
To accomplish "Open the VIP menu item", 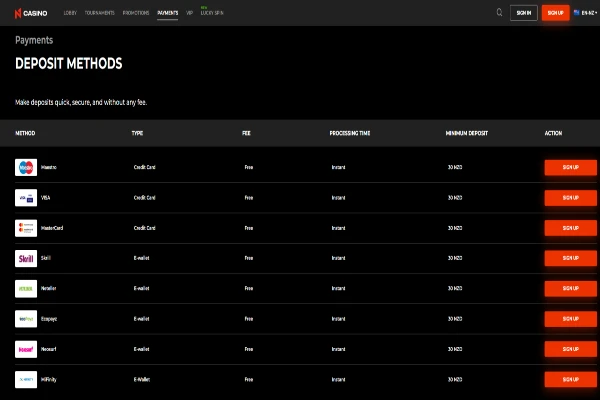I will (x=189, y=13).
